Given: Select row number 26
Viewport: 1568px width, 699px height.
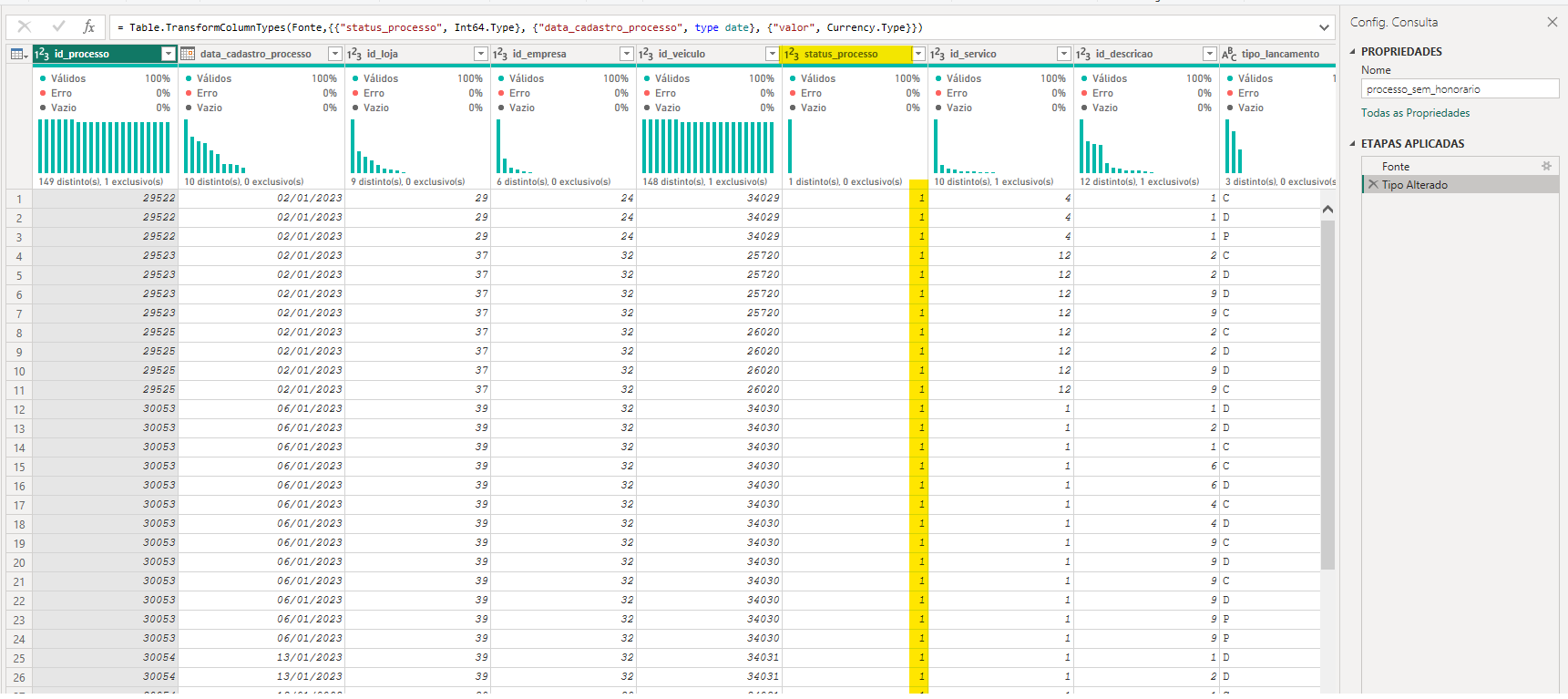Looking at the screenshot, I should pyautogui.click(x=18, y=677).
